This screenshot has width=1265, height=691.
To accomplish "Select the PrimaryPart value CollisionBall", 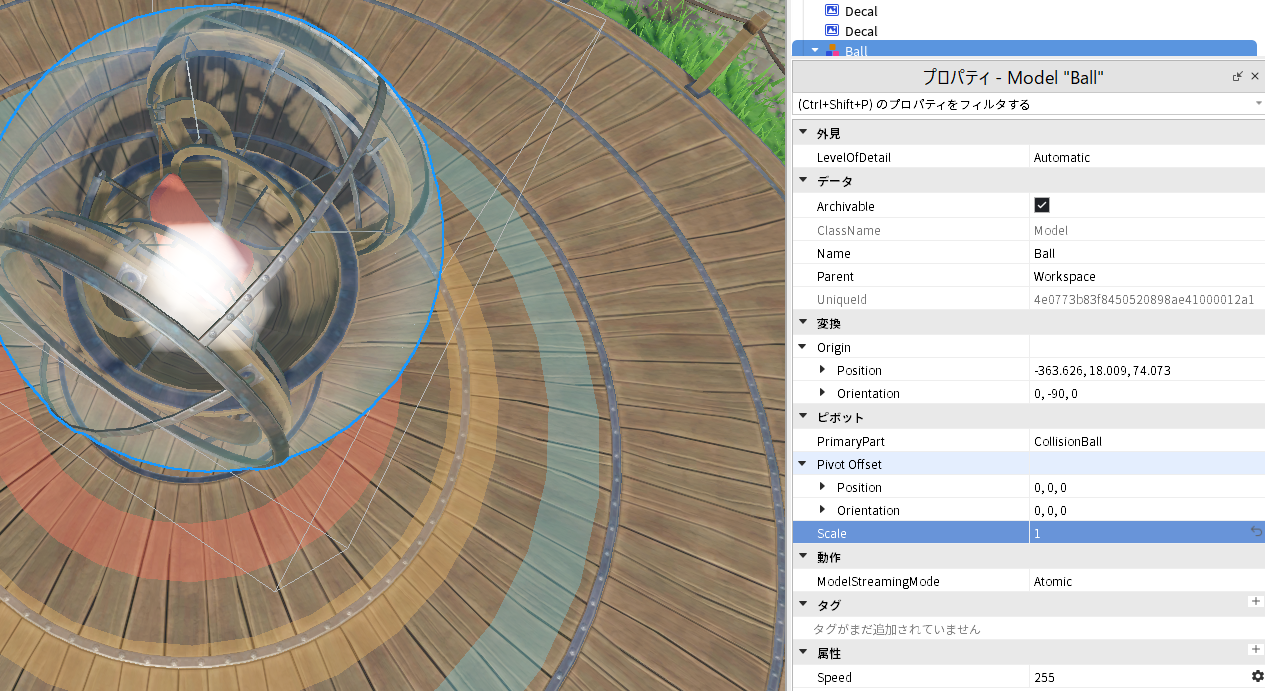I will [x=1147, y=441].
